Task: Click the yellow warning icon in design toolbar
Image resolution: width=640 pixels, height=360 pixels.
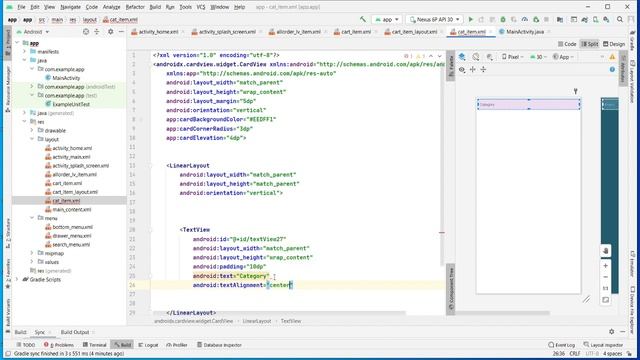Action: pos(612,57)
